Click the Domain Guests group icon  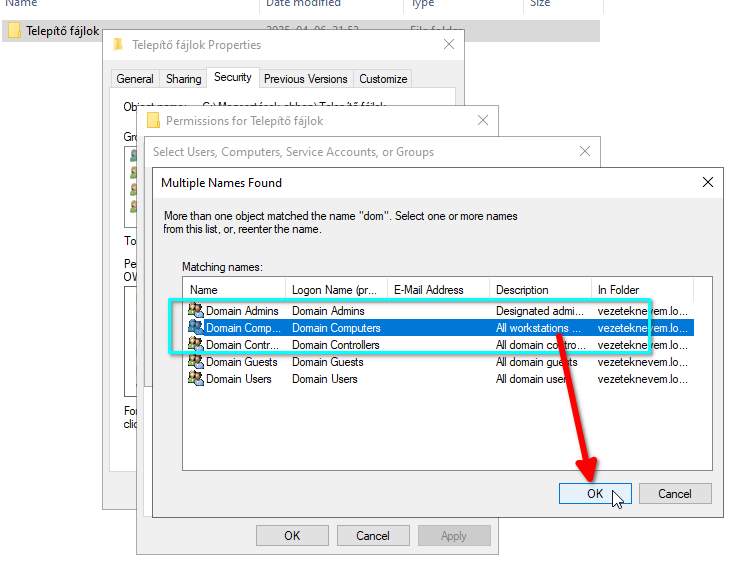(195, 362)
